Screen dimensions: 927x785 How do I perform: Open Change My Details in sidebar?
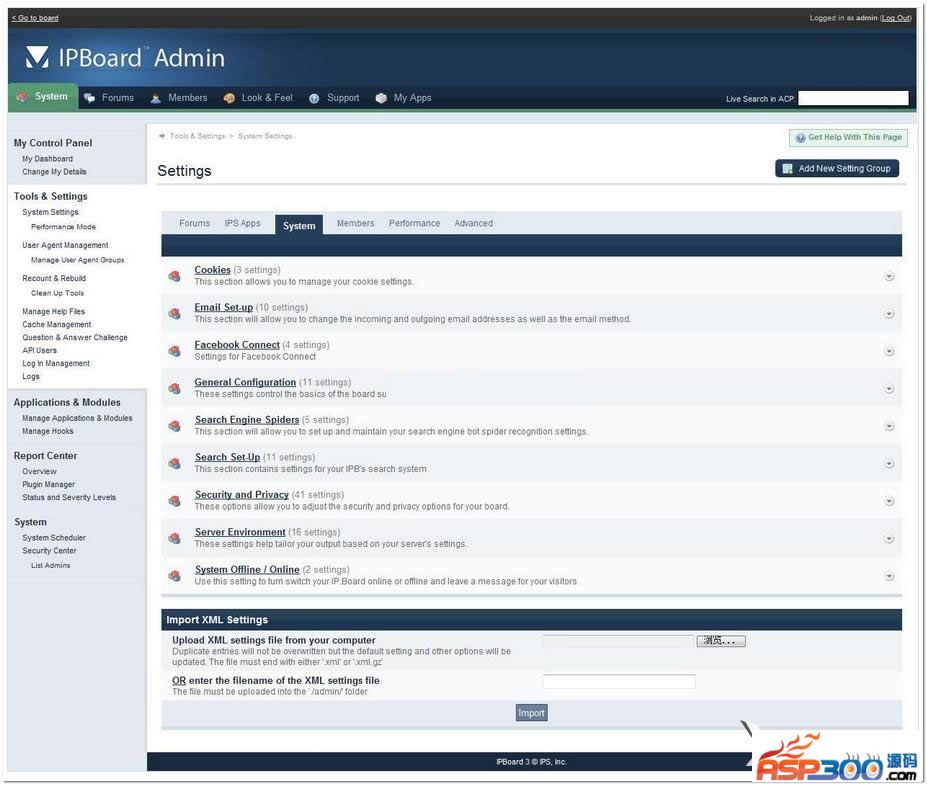(x=54, y=172)
